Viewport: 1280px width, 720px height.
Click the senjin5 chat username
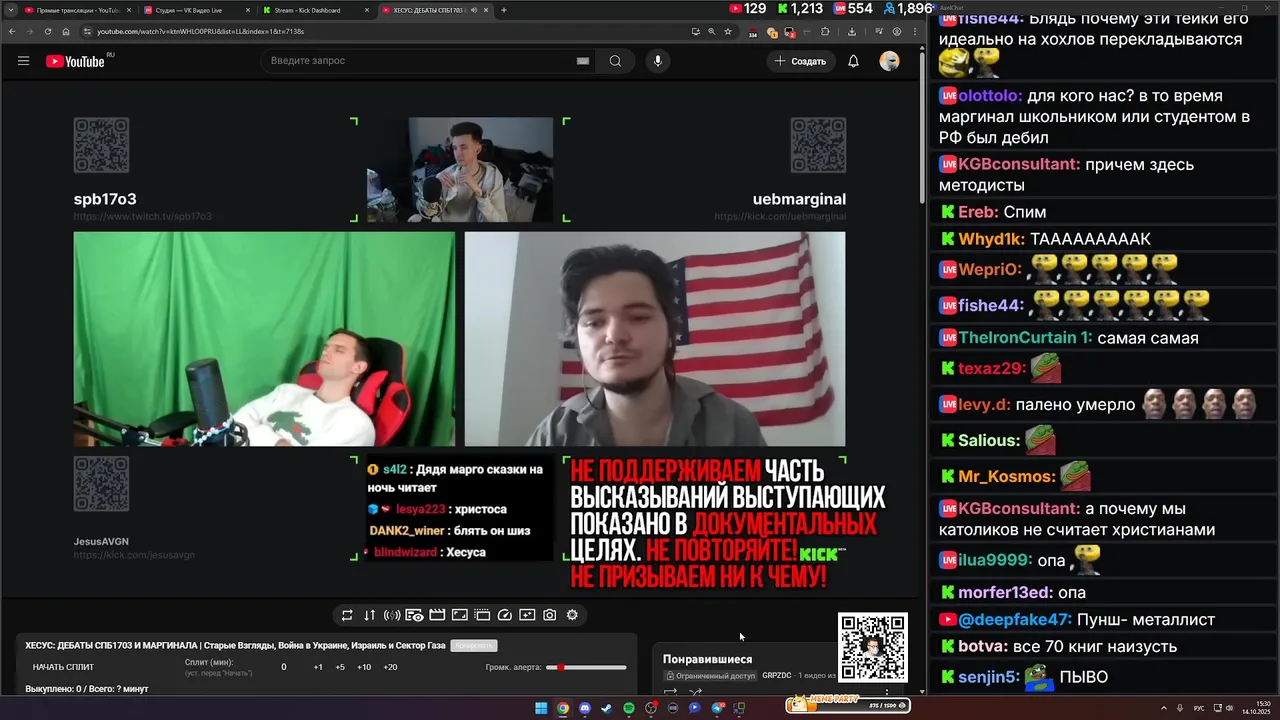(988, 677)
